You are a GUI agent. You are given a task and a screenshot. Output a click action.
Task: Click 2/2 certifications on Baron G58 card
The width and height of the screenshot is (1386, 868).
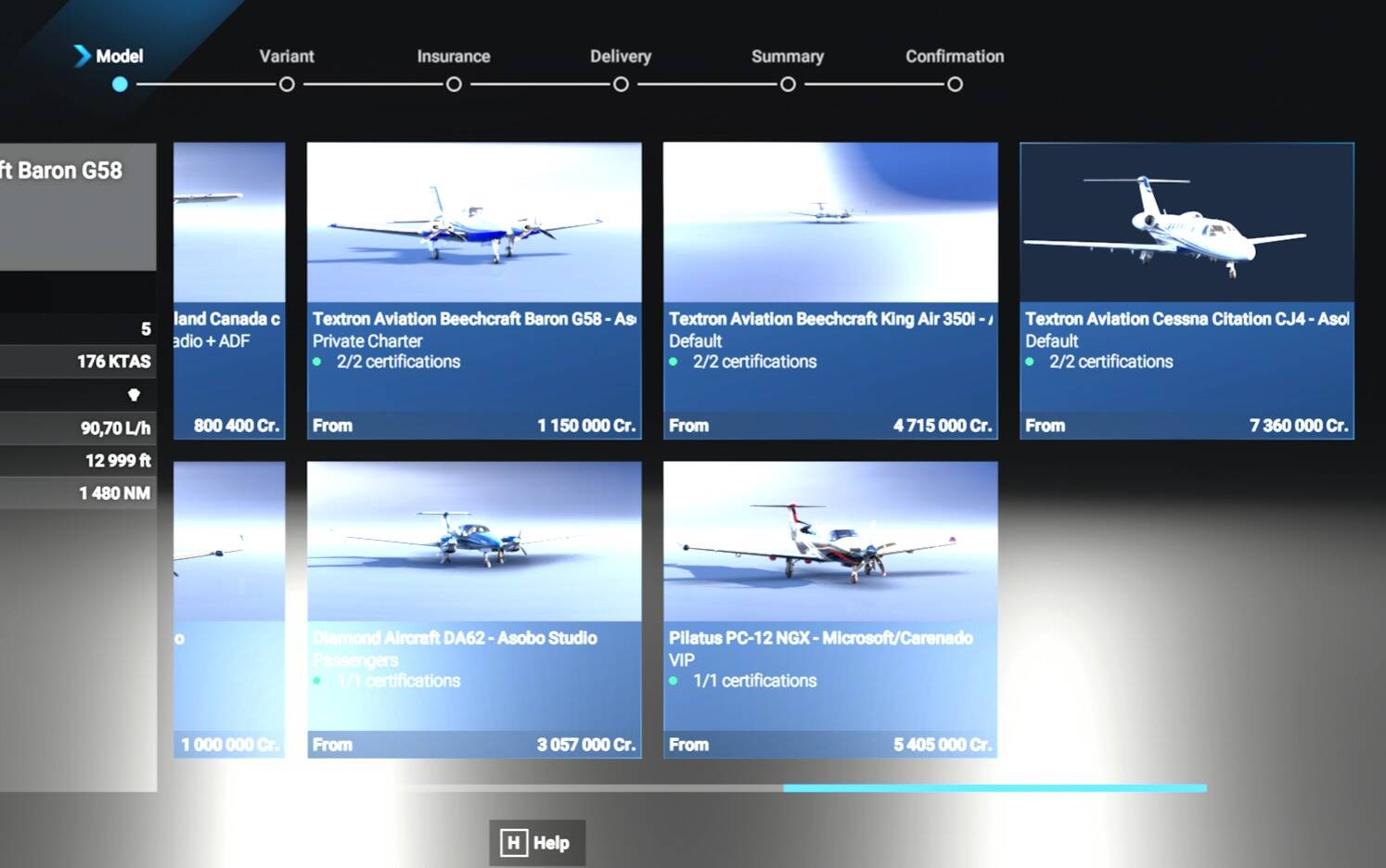398,362
